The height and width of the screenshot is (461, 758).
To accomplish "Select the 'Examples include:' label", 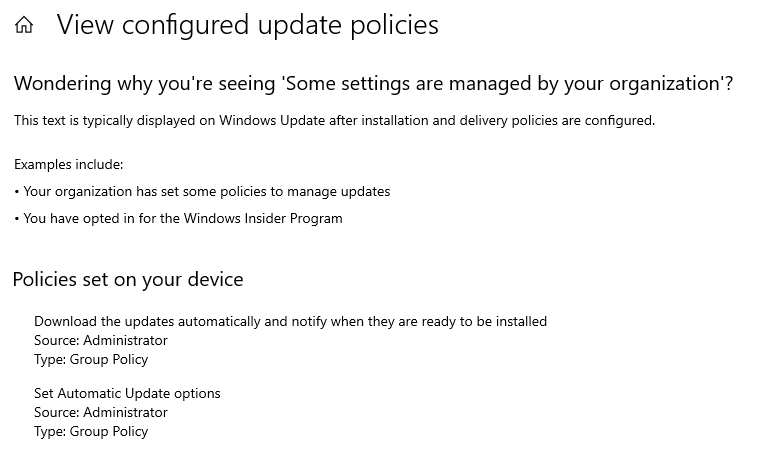I will tap(69, 165).
